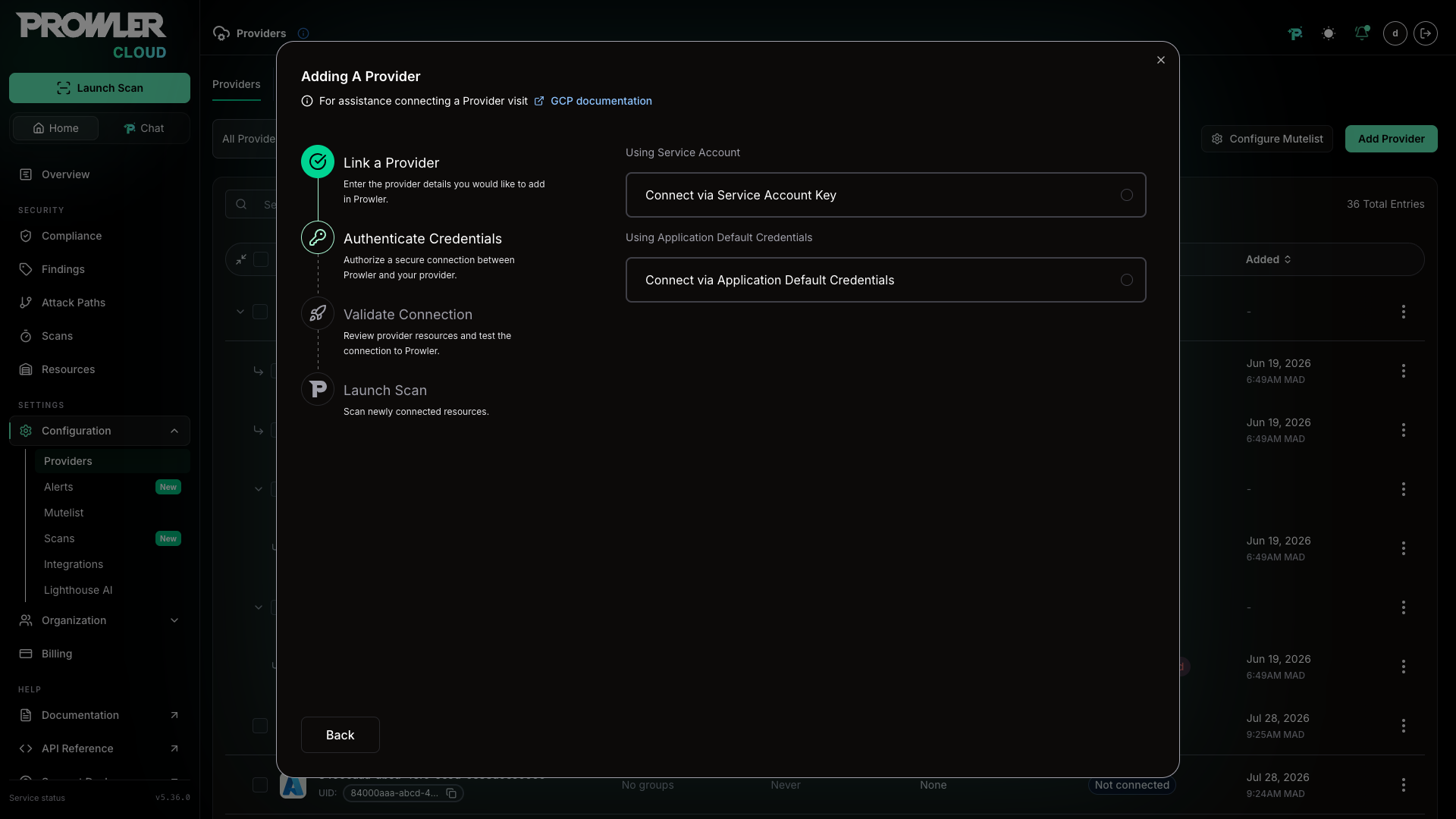Open user profile avatar d

point(1395,33)
